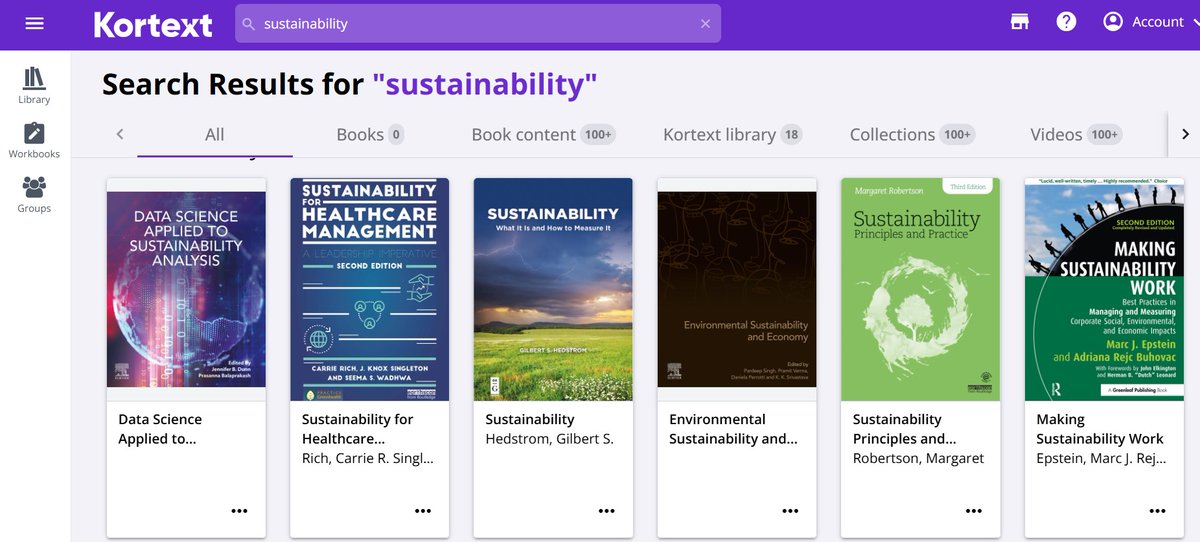Go to Library in sidebar
The width and height of the screenshot is (1200, 542).
[34, 86]
